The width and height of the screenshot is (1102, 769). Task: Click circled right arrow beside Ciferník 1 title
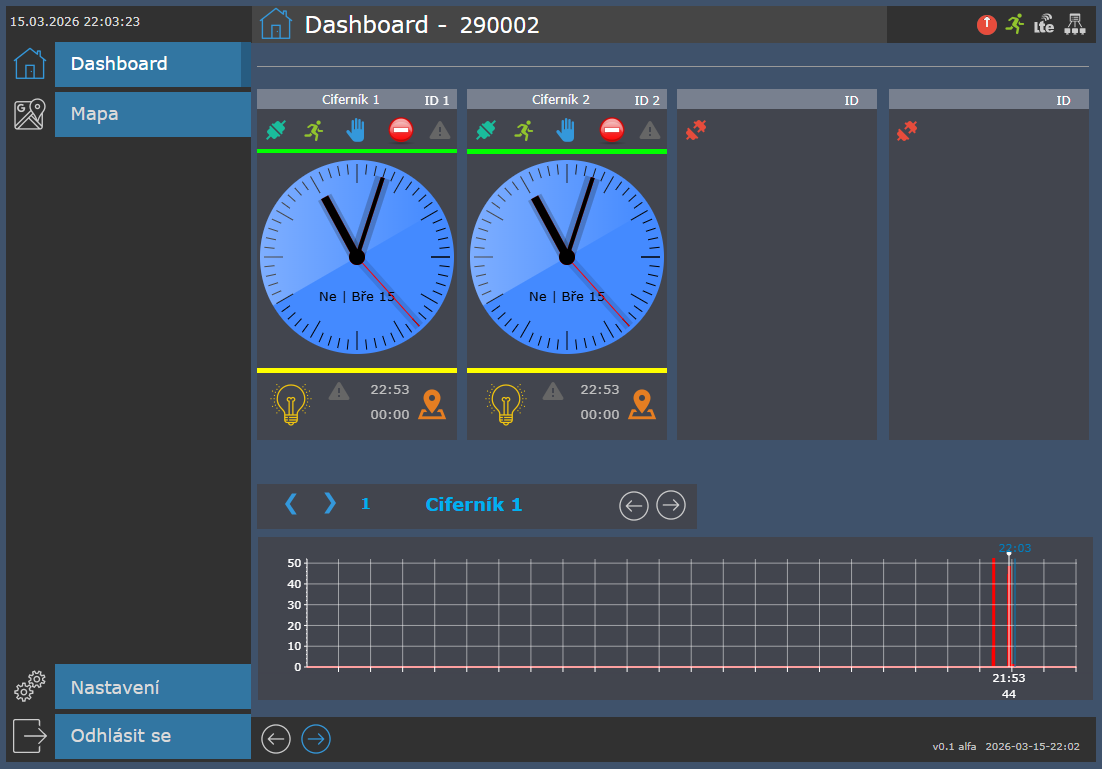671,506
